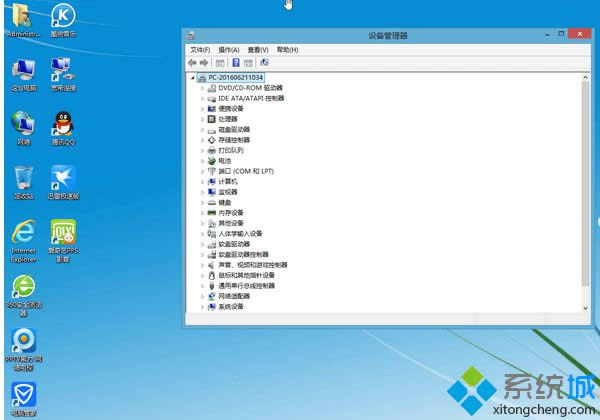The image size is (600, 420).
Task: Click the 便携设备 device icon
Action: pyautogui.click(x=212, y=109)
